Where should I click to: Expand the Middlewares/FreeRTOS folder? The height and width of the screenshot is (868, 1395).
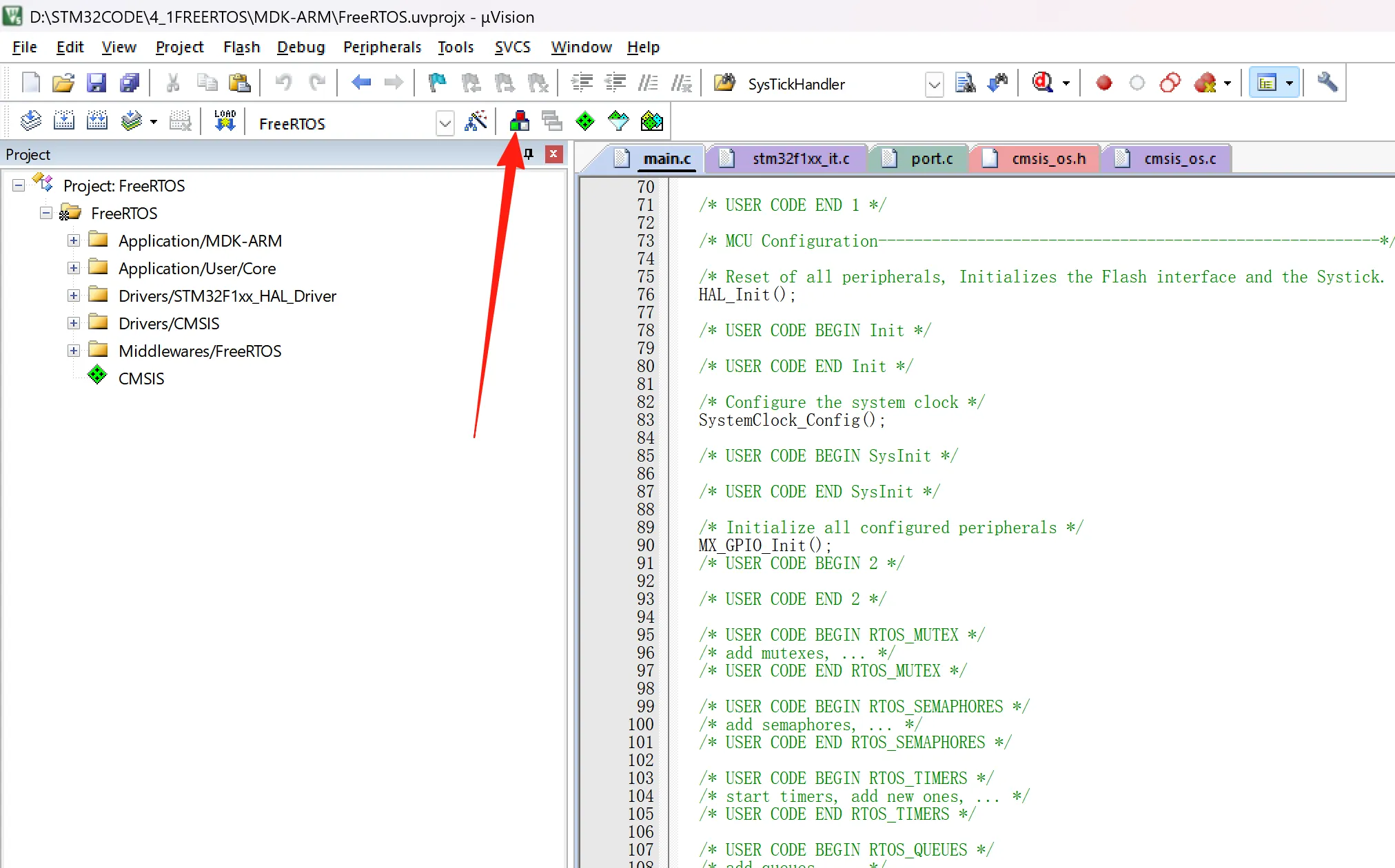pyautogui.click(x=74, y=351)
